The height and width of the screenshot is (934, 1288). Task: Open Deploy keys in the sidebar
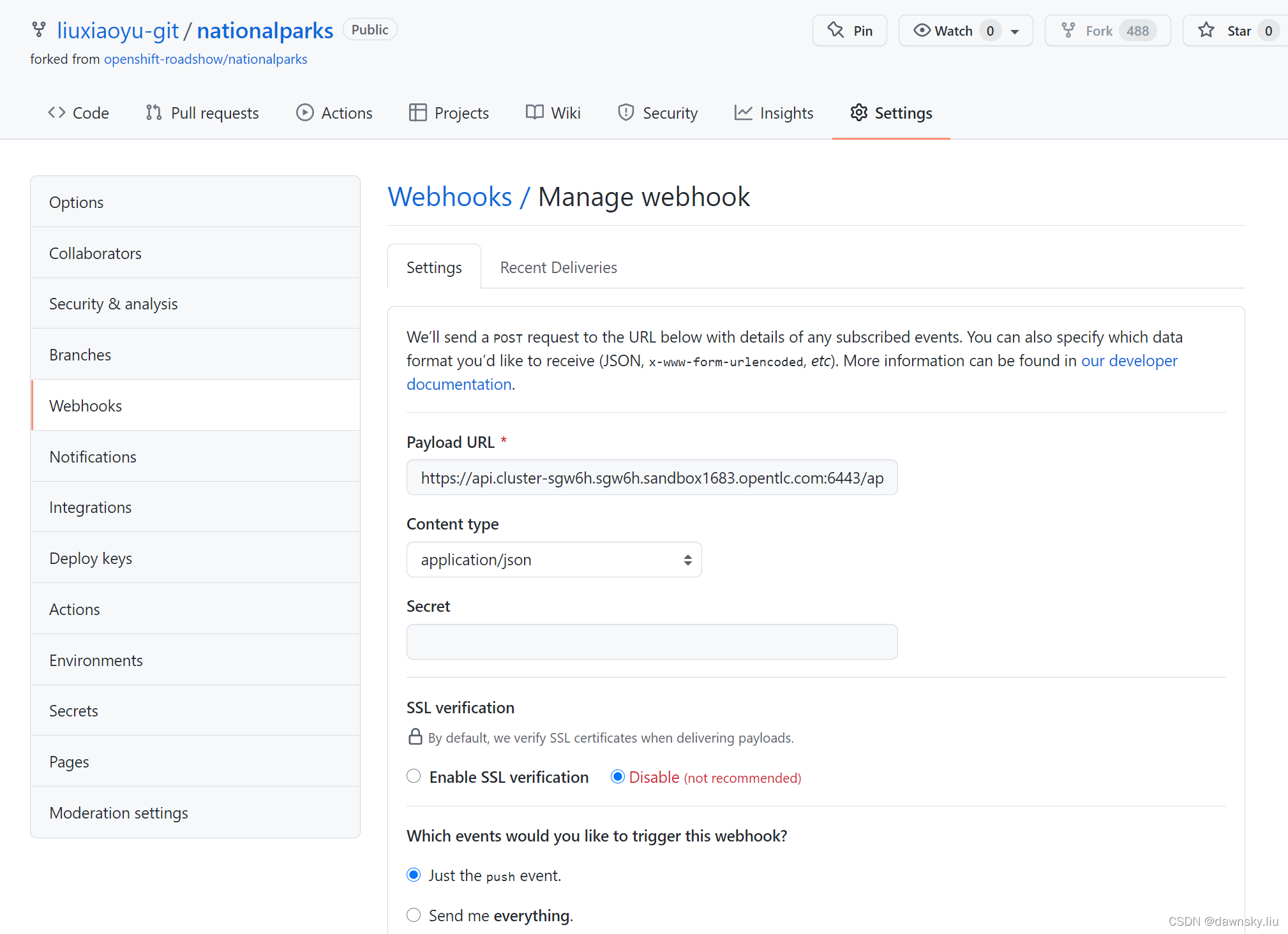click(x=195, y=558)
